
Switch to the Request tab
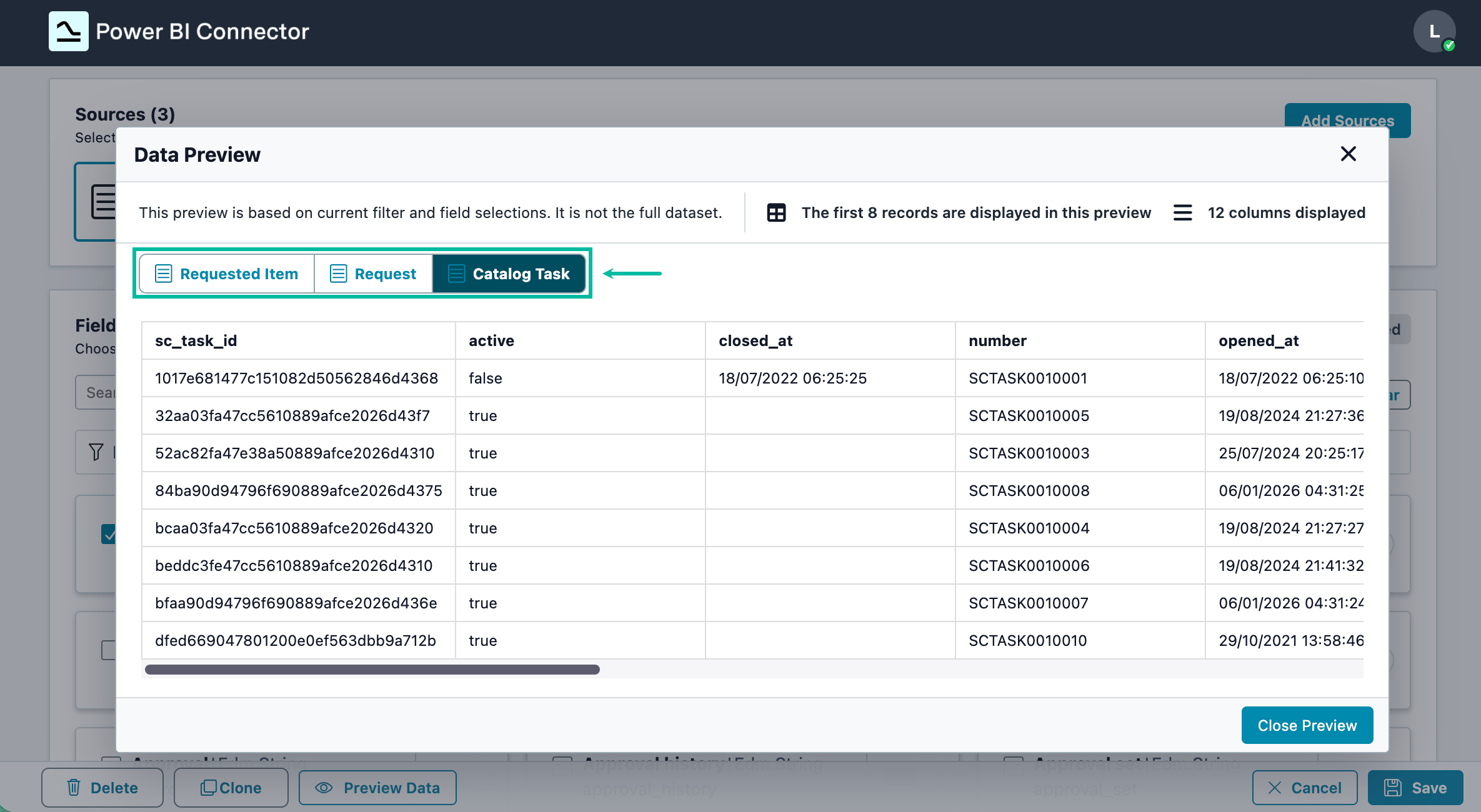pos(373,274)
